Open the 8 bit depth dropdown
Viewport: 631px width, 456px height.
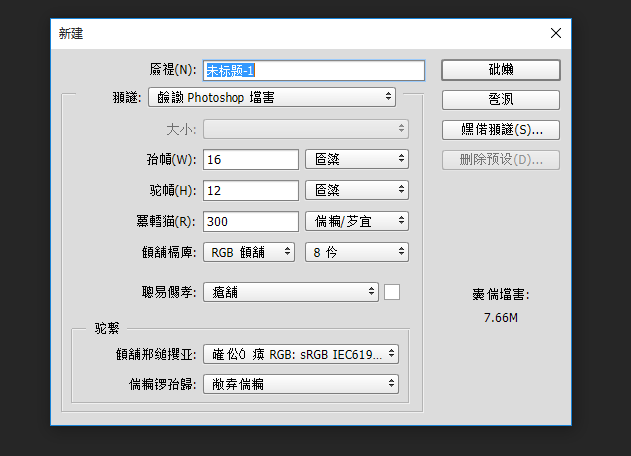(x=357, y=252)
